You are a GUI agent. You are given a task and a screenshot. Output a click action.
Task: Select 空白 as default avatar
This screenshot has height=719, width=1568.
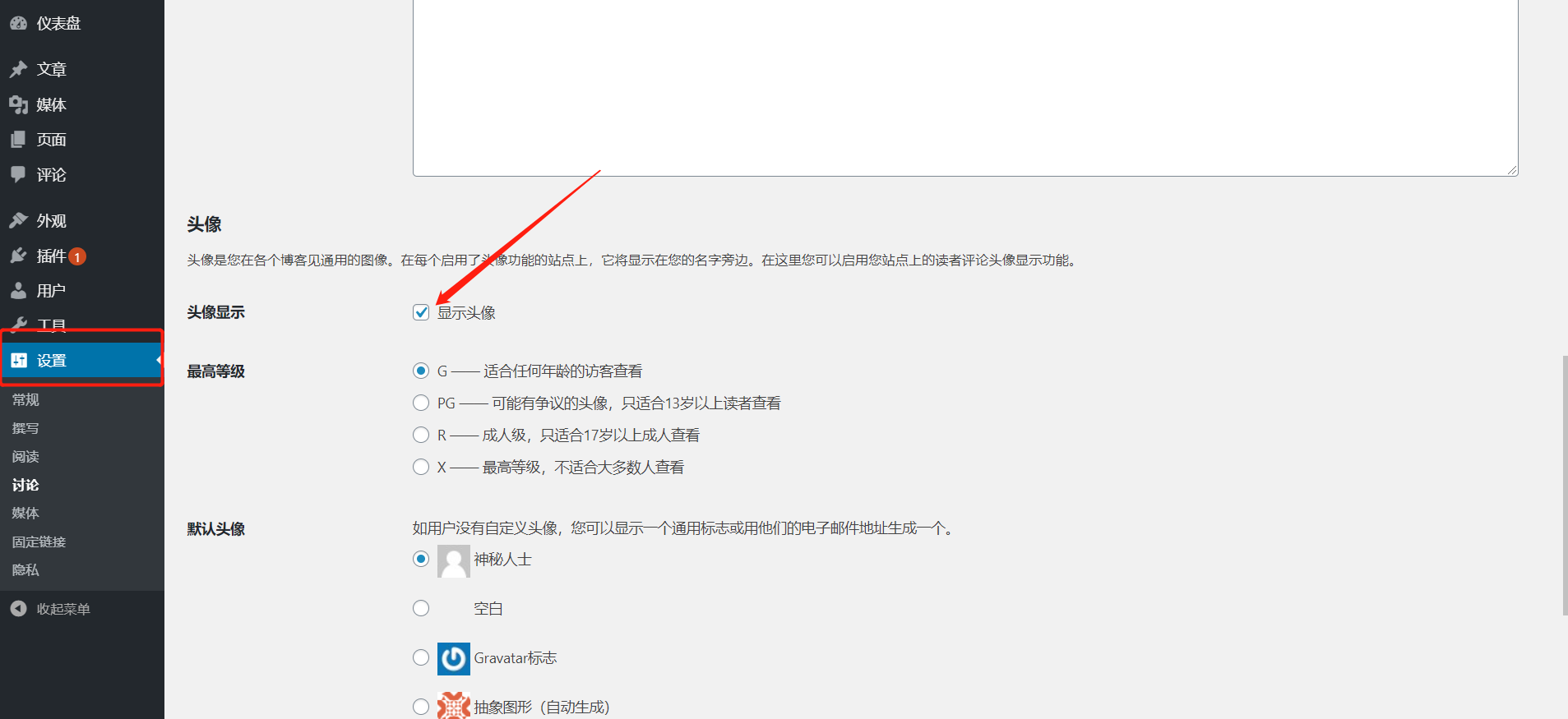click(421, 608)
